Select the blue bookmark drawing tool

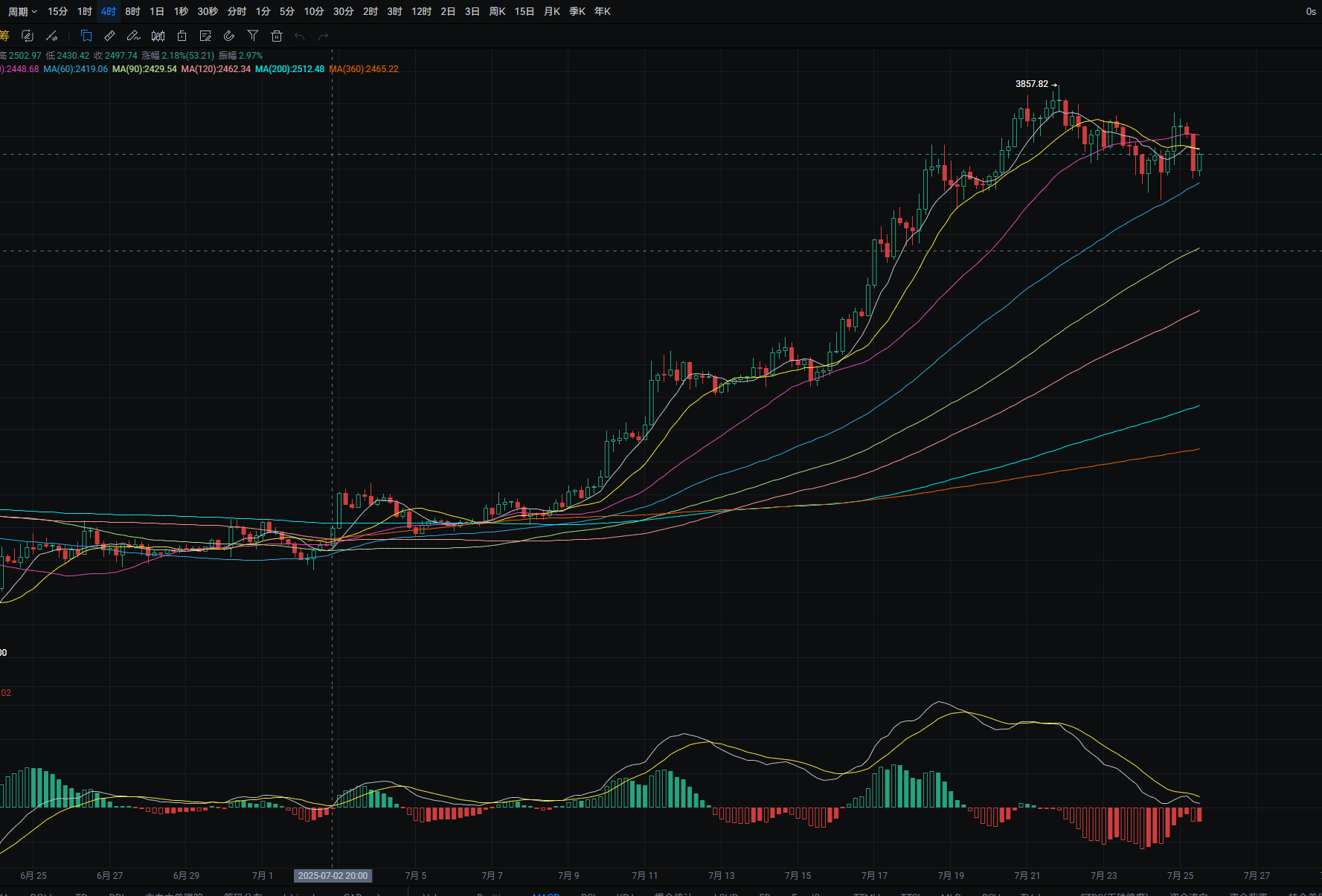point(86,36)
